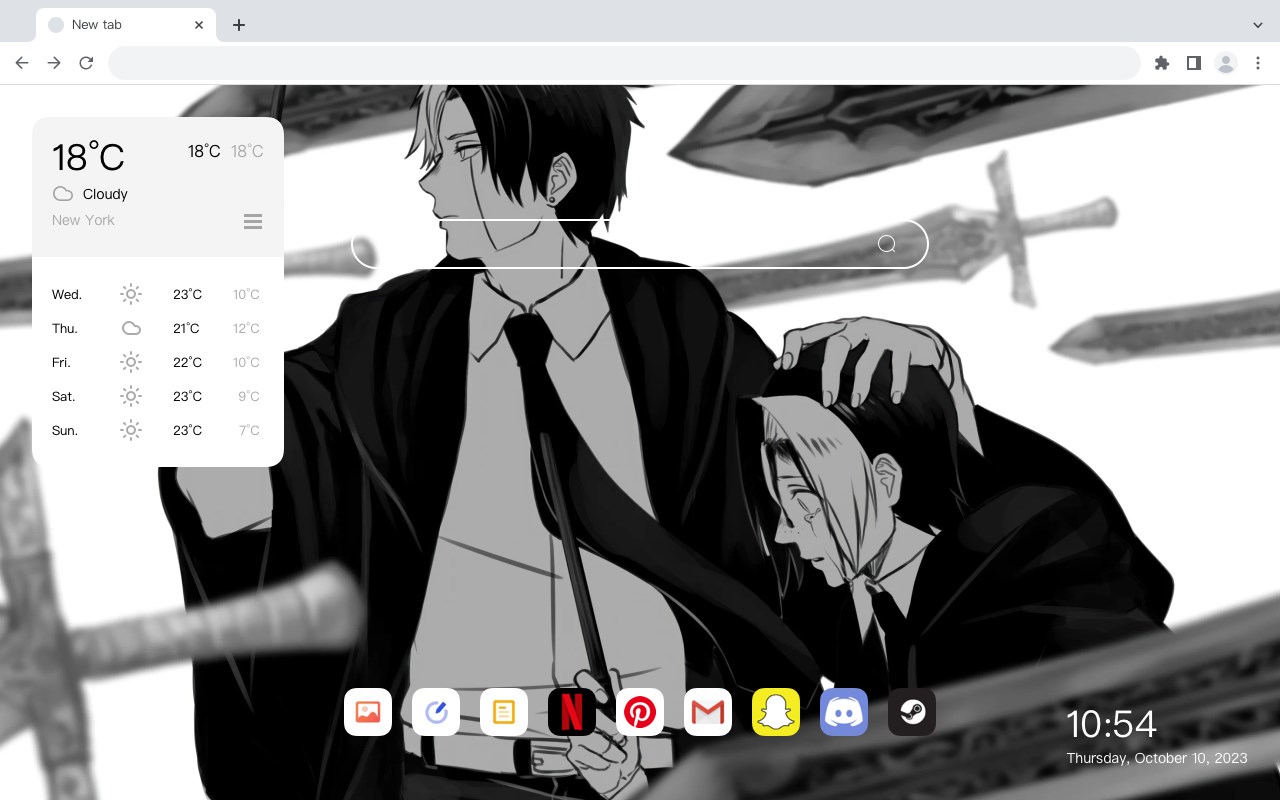Click the Sunday sunny weather icon
Image resolution: width=1280 pixels, height=800 pixels.
coord(131,430)
